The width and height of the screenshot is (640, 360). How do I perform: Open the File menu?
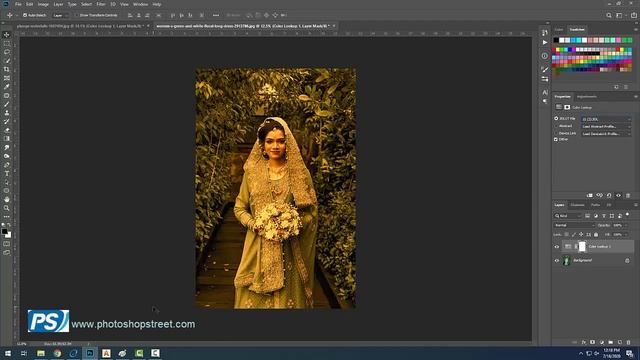point(18,4)
